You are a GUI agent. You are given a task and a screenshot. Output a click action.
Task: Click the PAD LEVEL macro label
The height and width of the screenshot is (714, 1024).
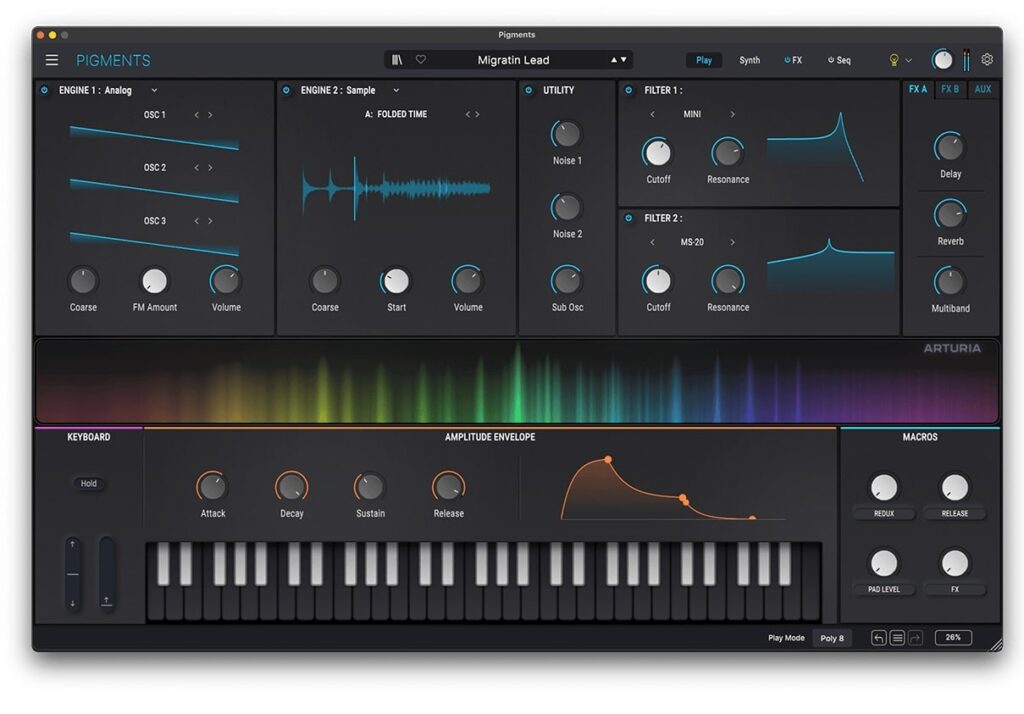[884, 589]
